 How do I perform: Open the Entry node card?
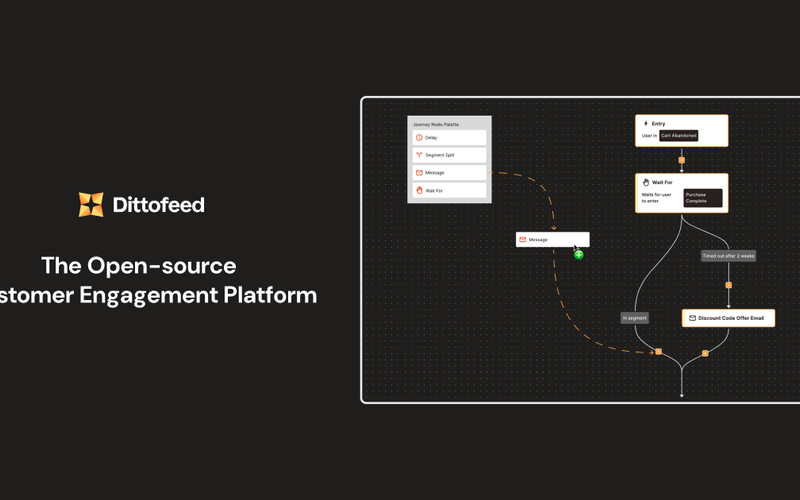tap(682, 131)
